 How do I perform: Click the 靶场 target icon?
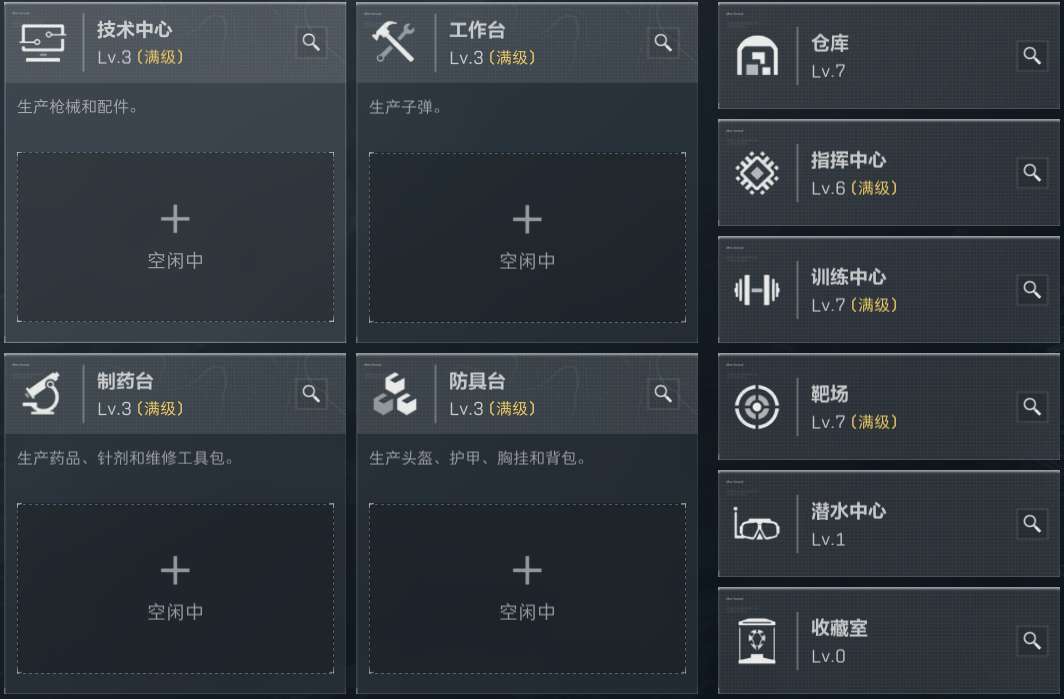click(756, 407)
